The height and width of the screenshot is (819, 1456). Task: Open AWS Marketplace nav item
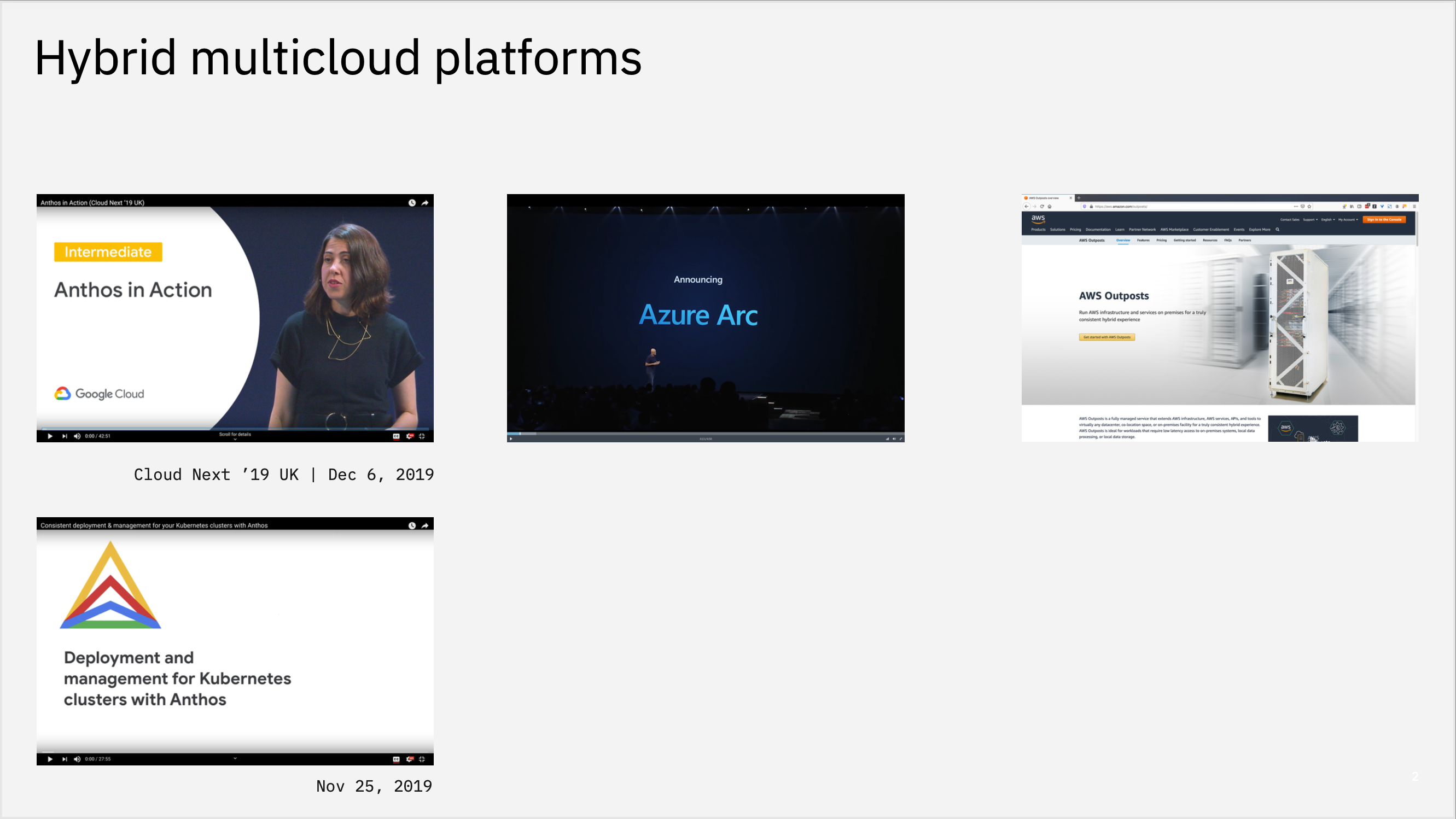pos(1174,229)
